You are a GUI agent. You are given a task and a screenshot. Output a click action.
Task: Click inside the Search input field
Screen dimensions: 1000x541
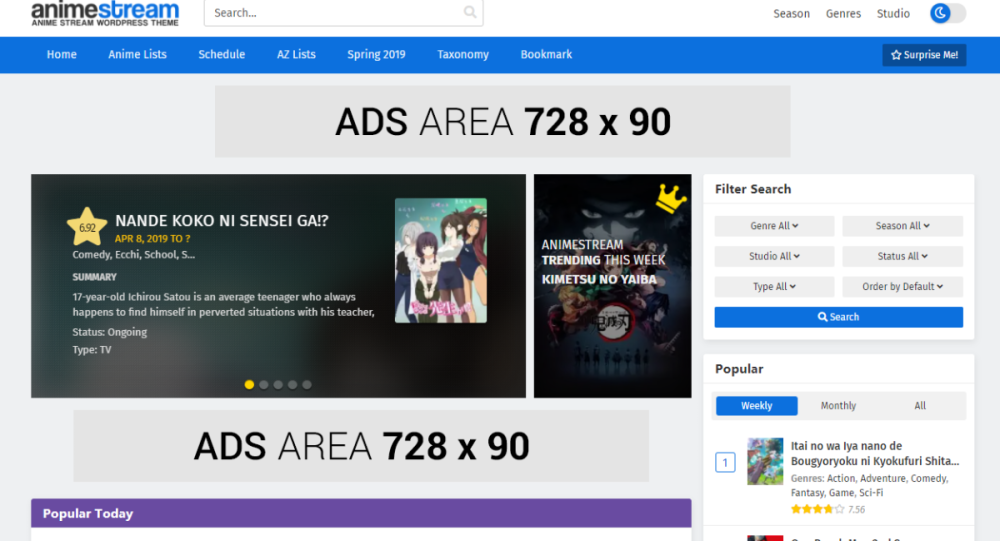(335, 13)
